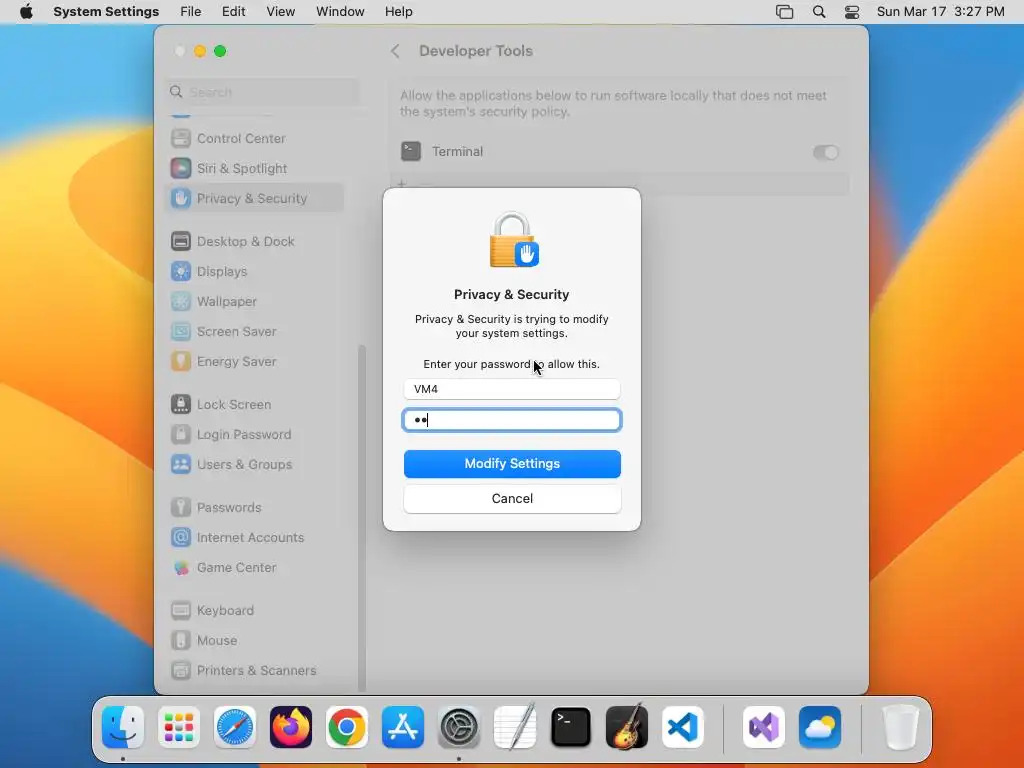The height and width of the screenshot is (768, 1024).
Task: Click the green zoom window button
Action: (220, 51)
